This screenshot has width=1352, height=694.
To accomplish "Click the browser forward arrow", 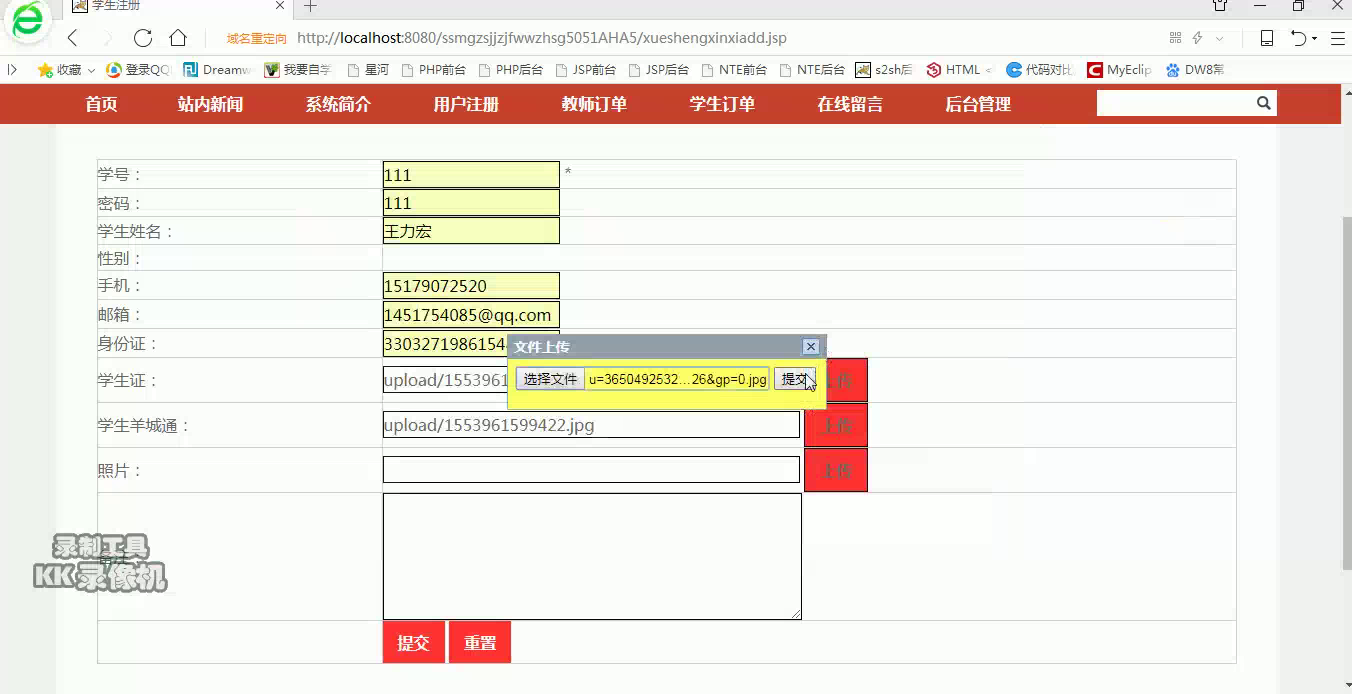I will click(x=107, y=38).
